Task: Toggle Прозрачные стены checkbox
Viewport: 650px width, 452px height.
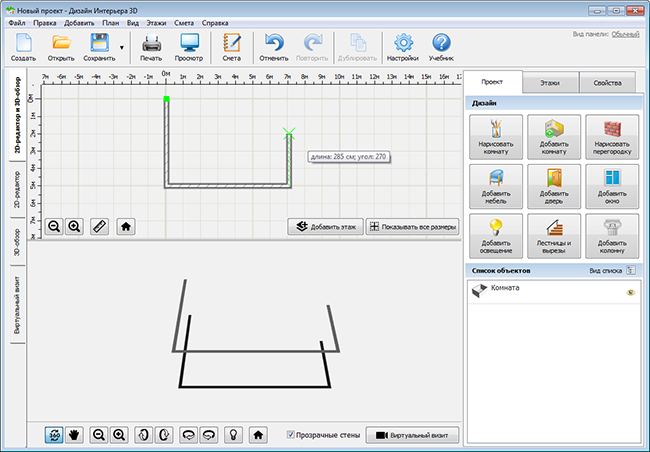Action: point(291,435)
